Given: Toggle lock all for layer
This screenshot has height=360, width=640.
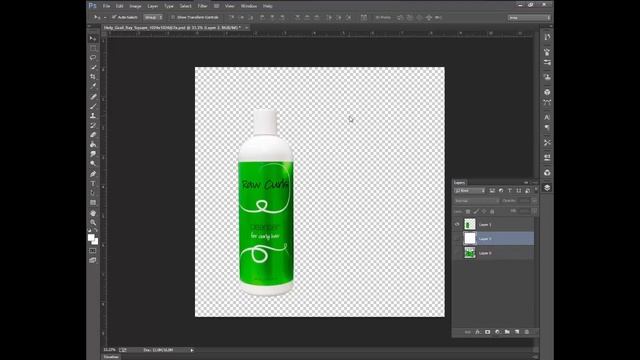Looking at the screenshot, I should [x=492, y=211].
